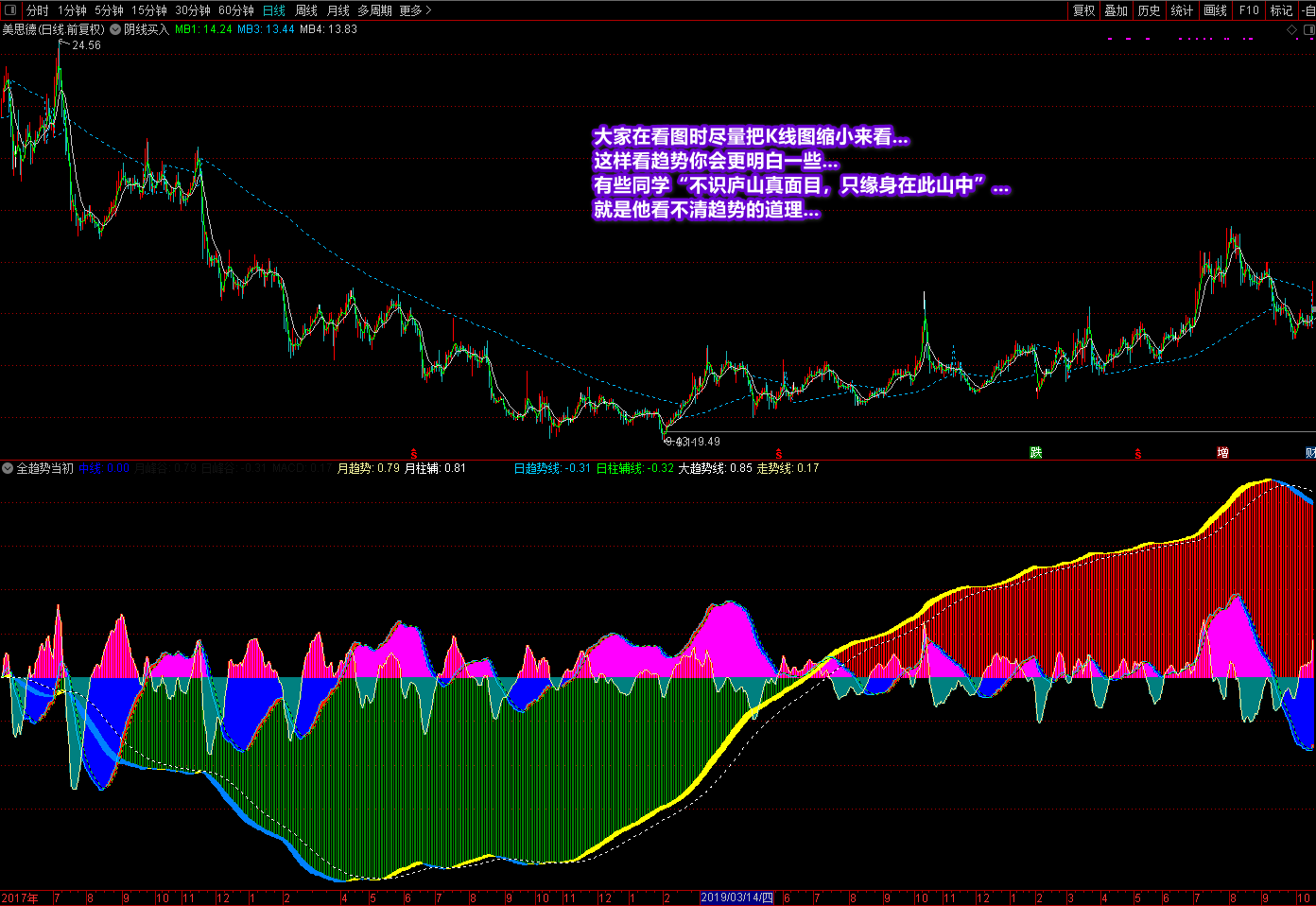Expand the 更多 periods menu

tap(415, 10)
